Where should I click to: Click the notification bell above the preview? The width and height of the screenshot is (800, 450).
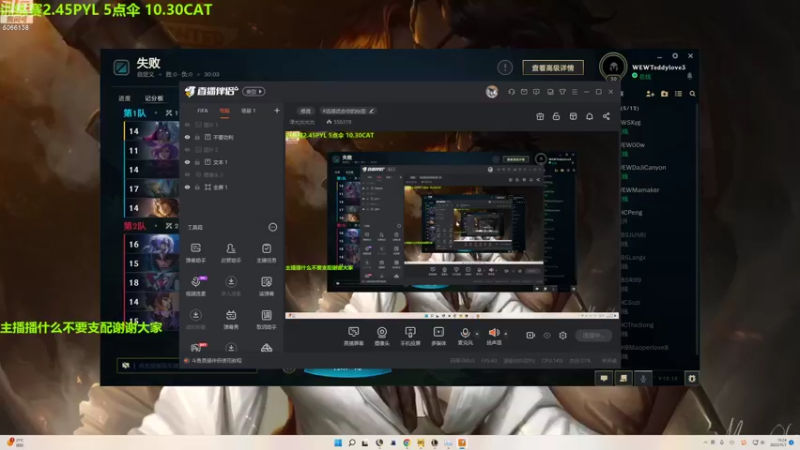coord(589,116)
